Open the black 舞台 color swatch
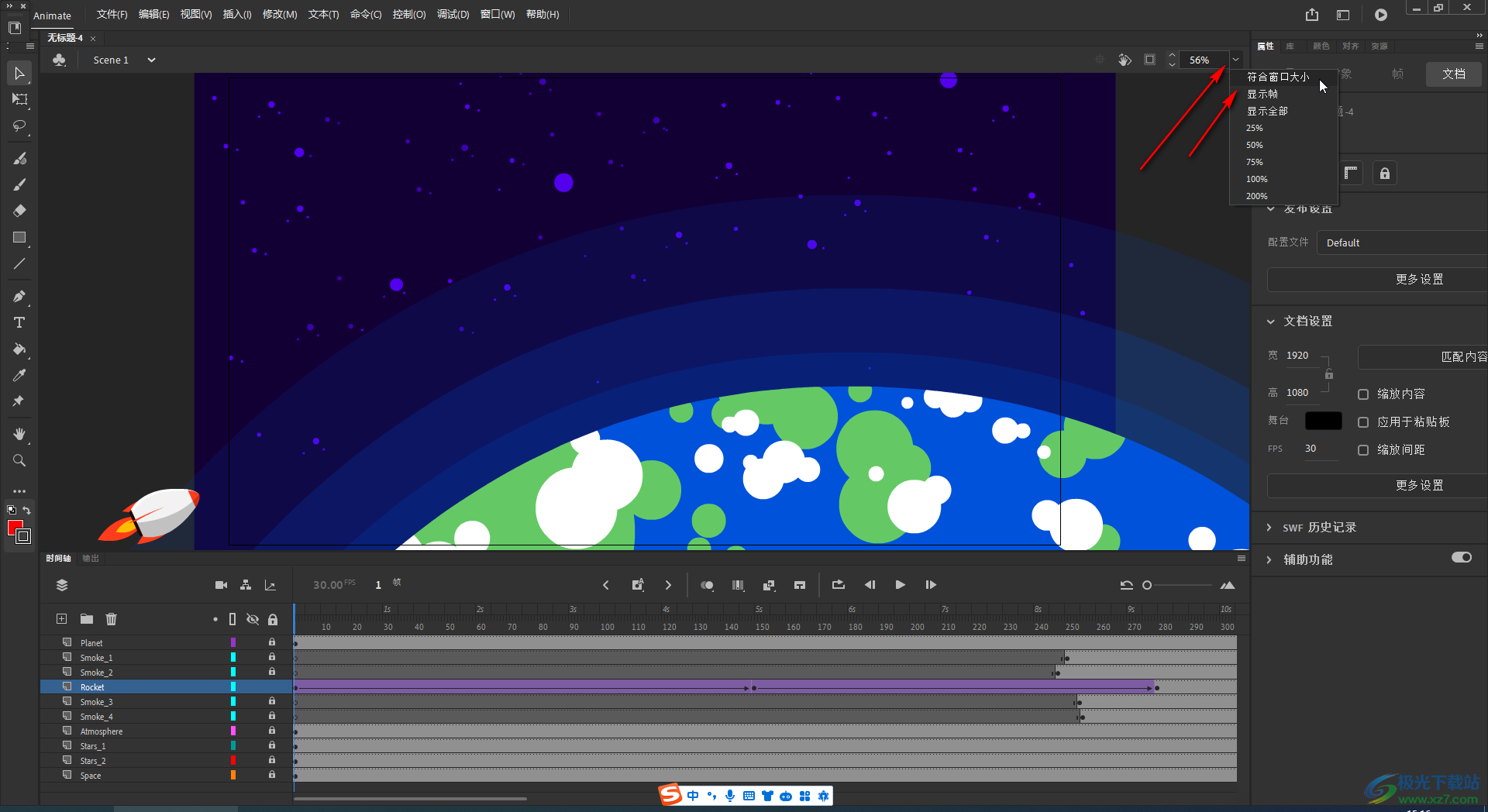Viewport: 1488px width, 812px height. 1324,421
